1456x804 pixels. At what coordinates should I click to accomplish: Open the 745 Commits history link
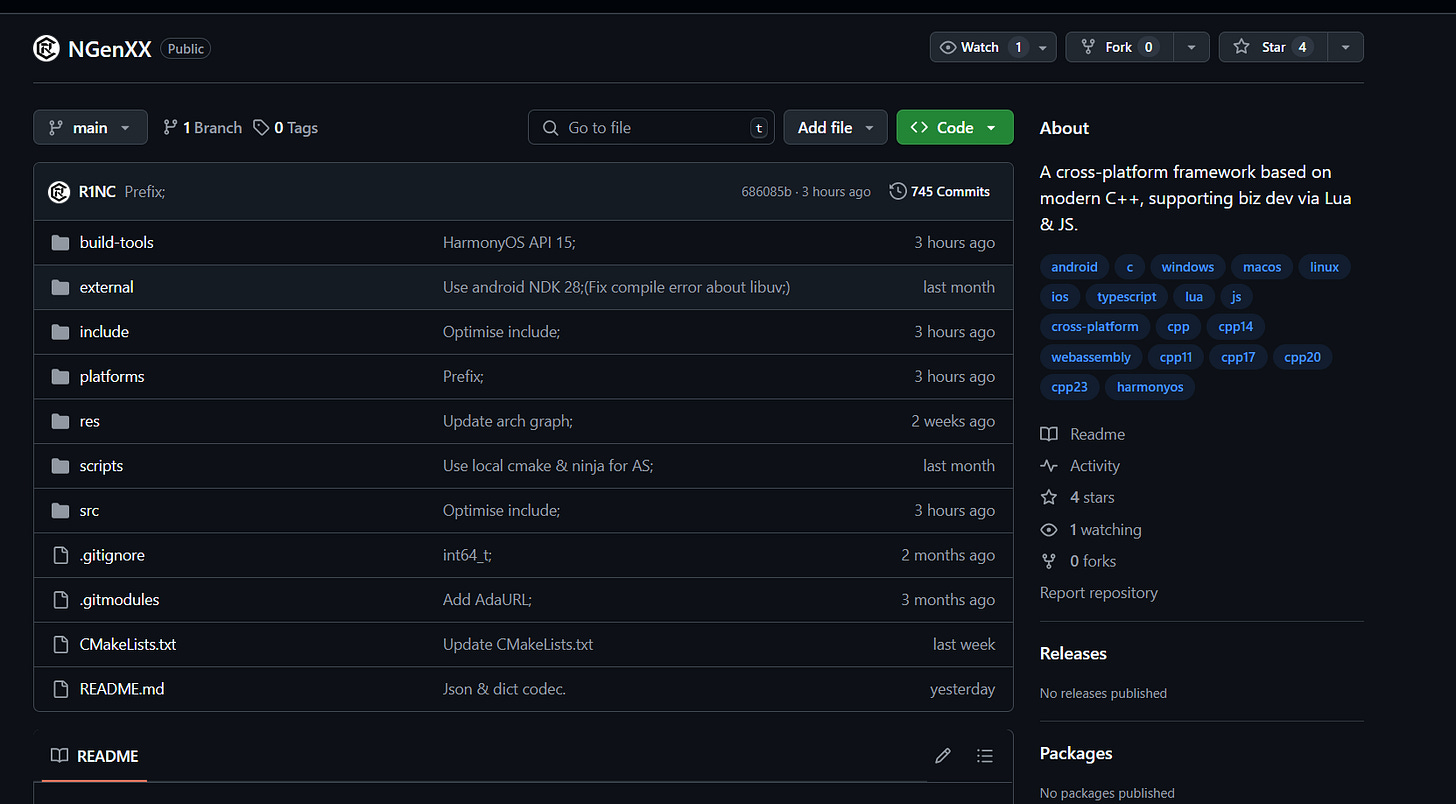(940, 191)
